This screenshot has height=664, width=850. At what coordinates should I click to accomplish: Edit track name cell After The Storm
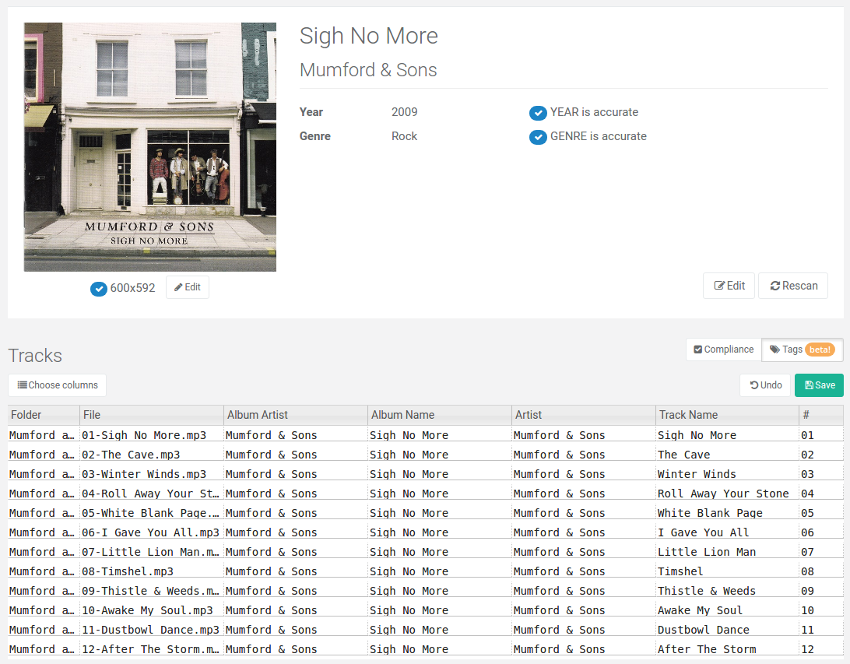click(x=727, y=649)
